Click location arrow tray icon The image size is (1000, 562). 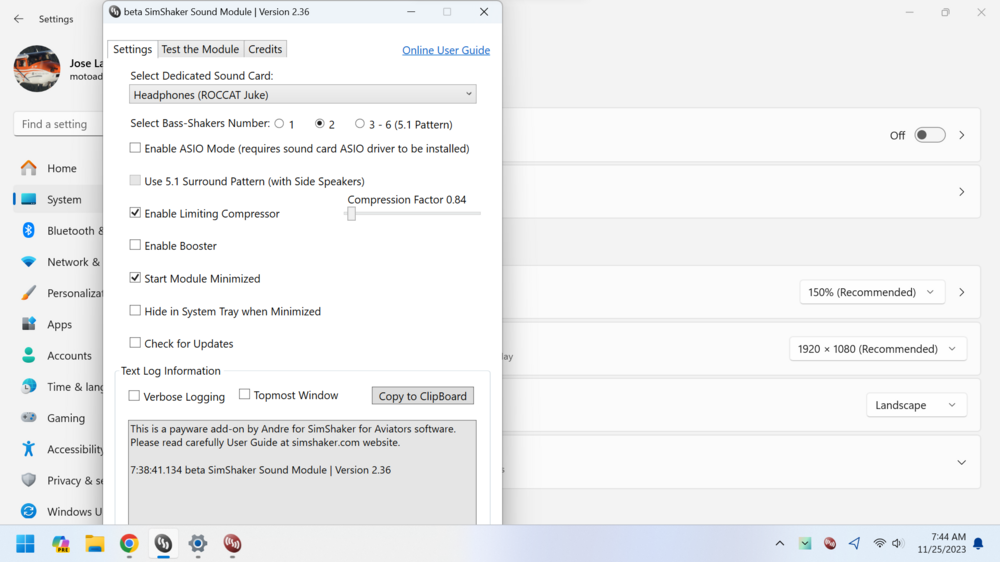pos(855,544)
